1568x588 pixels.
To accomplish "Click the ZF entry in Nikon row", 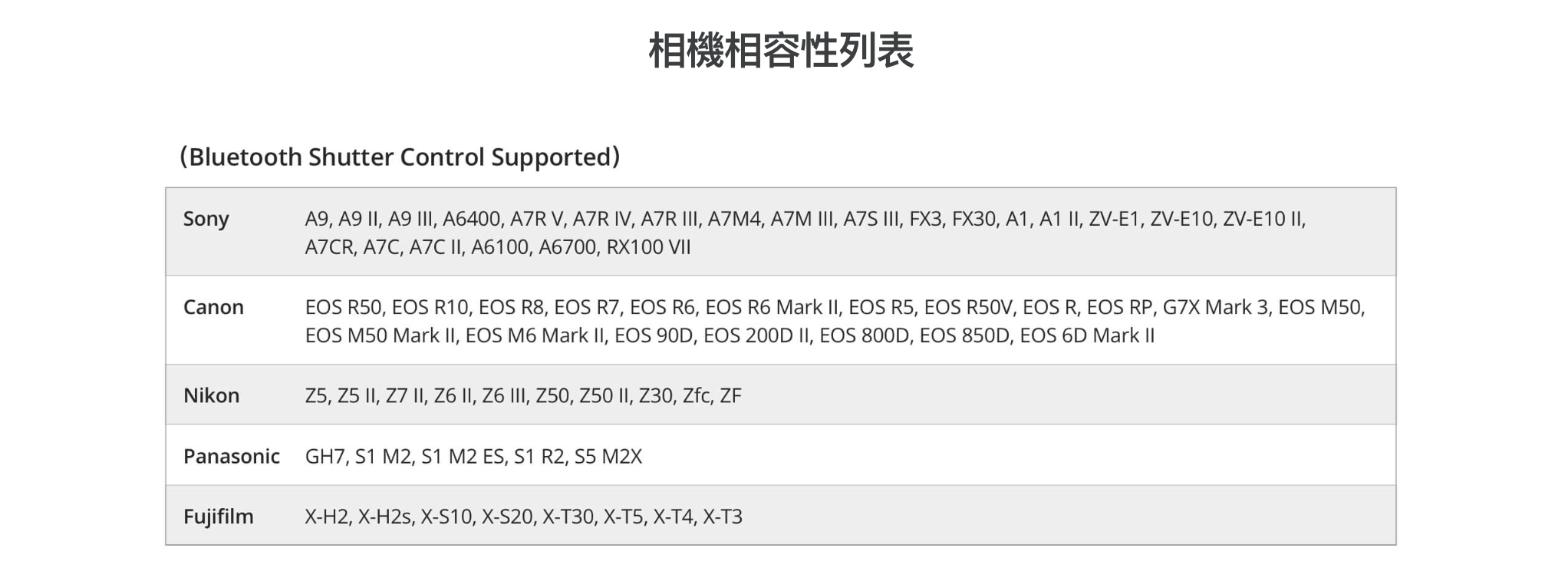I will click(x=730, y=395).
